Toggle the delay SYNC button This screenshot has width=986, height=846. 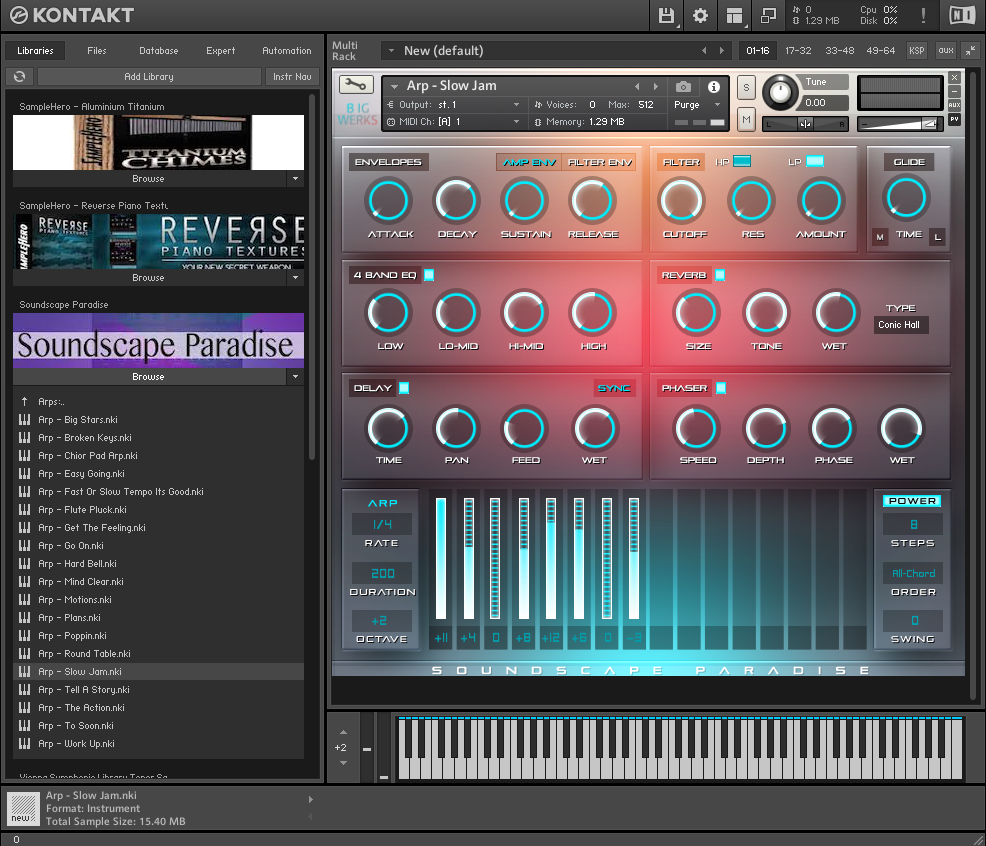click(614, 388)
